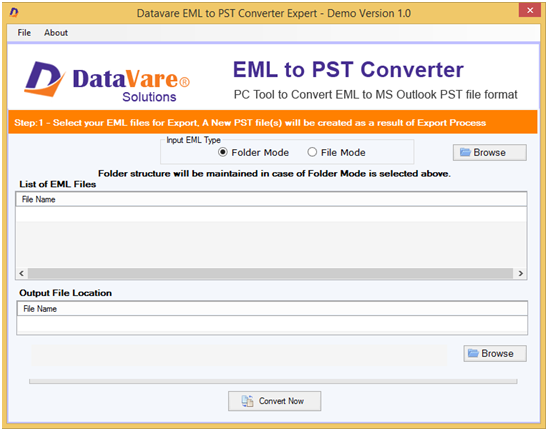Open the File menu

(x=24, y=33)
